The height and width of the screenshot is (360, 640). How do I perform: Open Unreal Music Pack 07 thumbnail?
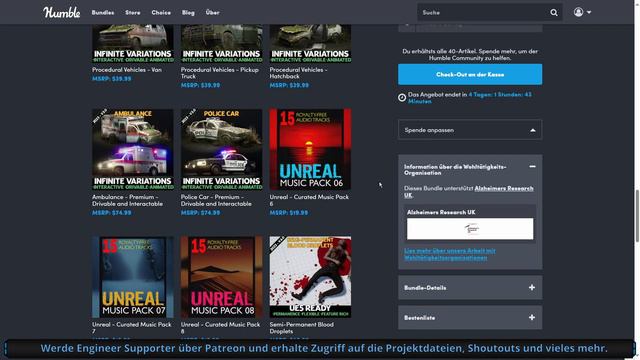click(133, 277)
